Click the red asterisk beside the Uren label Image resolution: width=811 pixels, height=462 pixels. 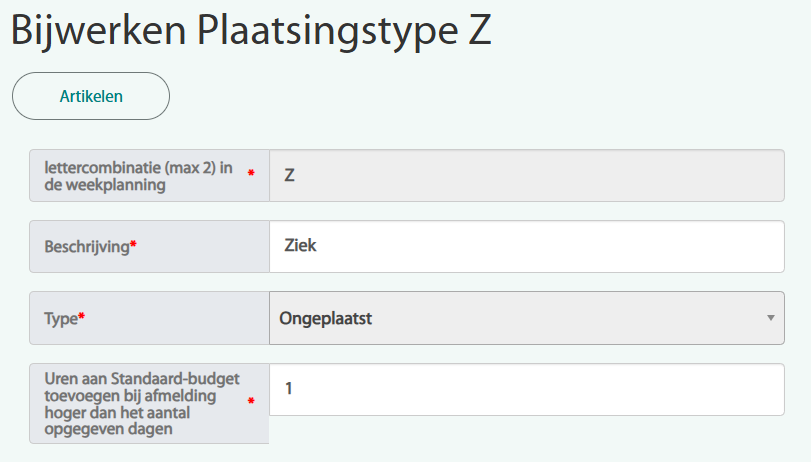click(x=251, y=402)
